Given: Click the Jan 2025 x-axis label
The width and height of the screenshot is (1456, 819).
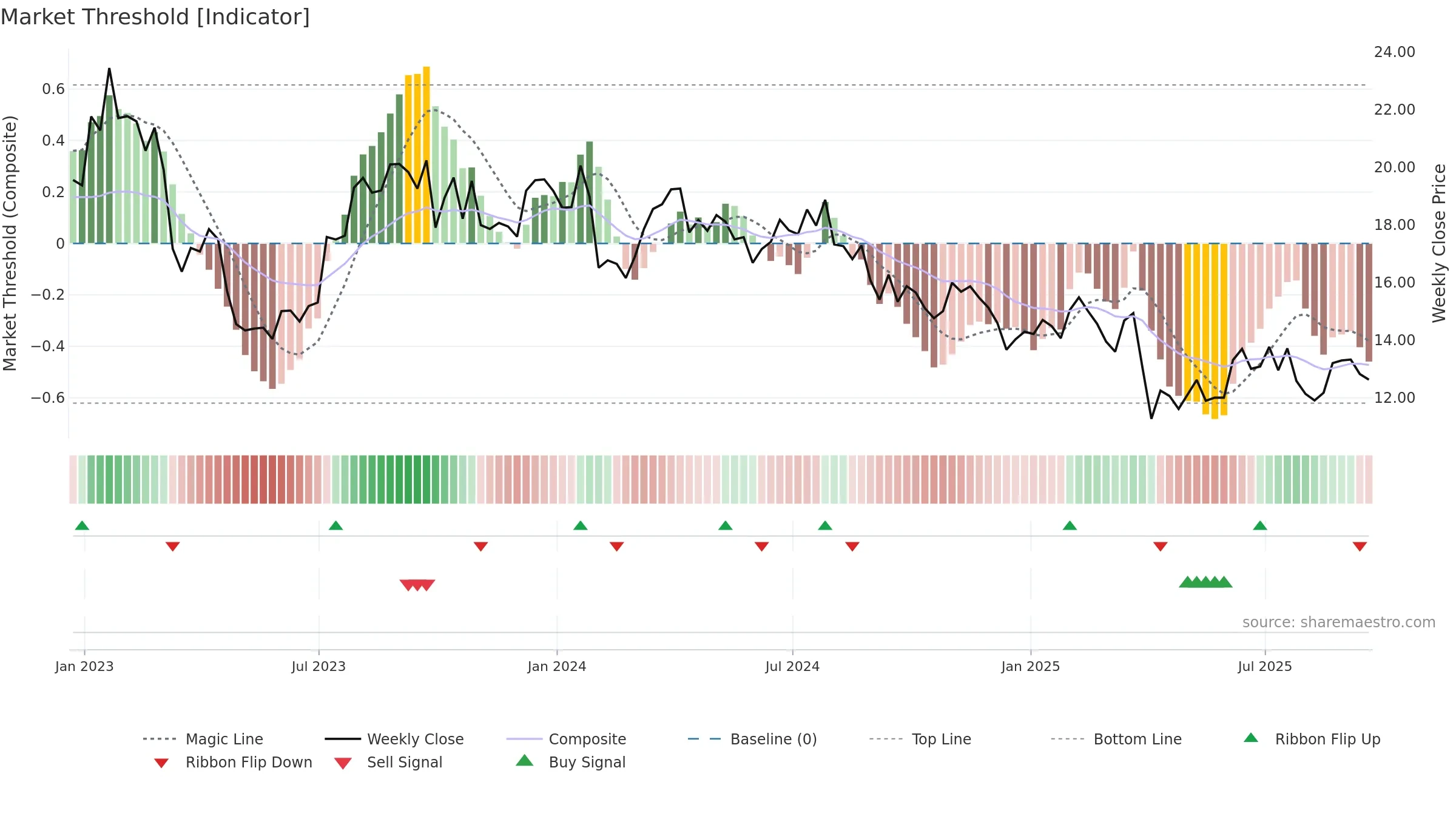Looking at the screenshot, I should pos(1031,666).
